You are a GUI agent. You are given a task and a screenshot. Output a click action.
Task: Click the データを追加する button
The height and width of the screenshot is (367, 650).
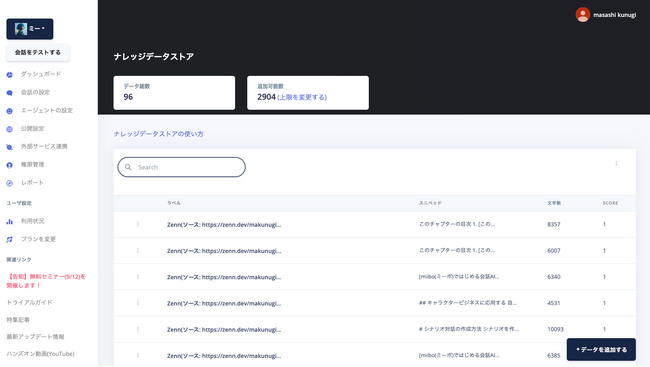tap(601, 350)
